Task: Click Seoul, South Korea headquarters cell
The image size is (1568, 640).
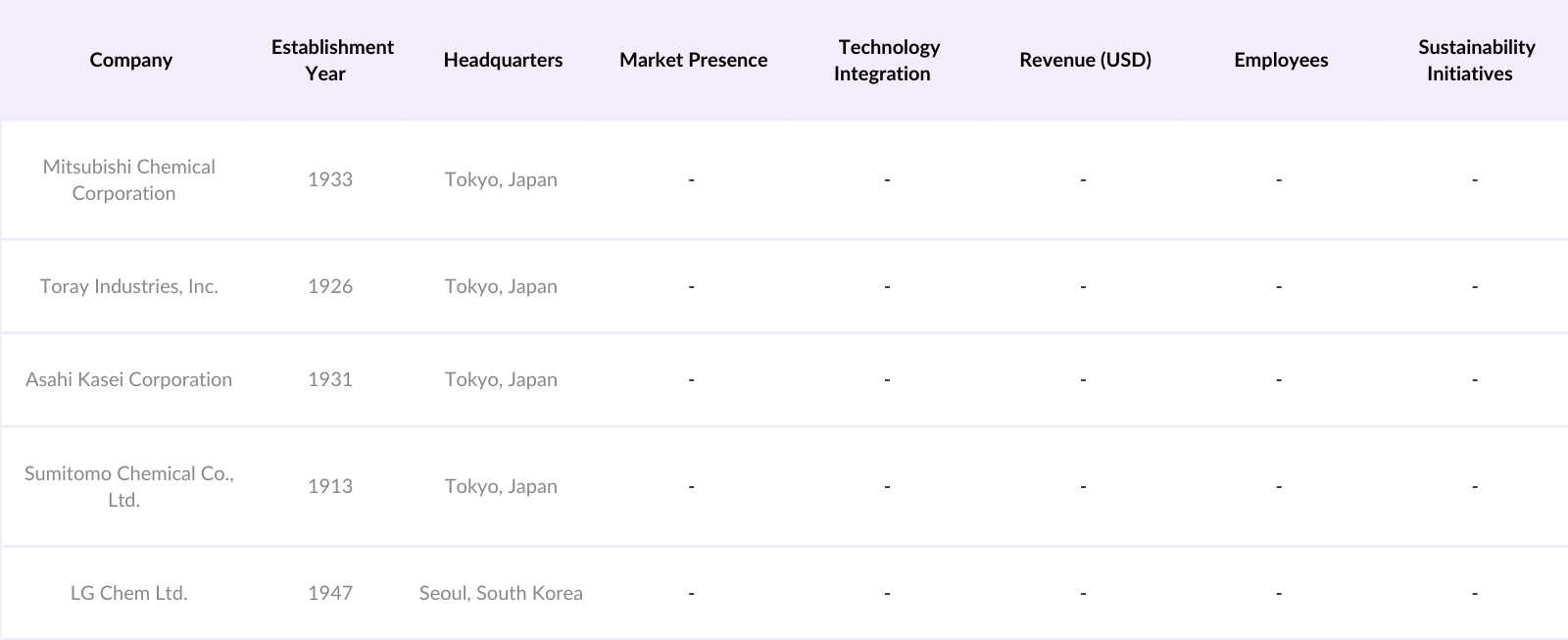Action: click(501, 593)
